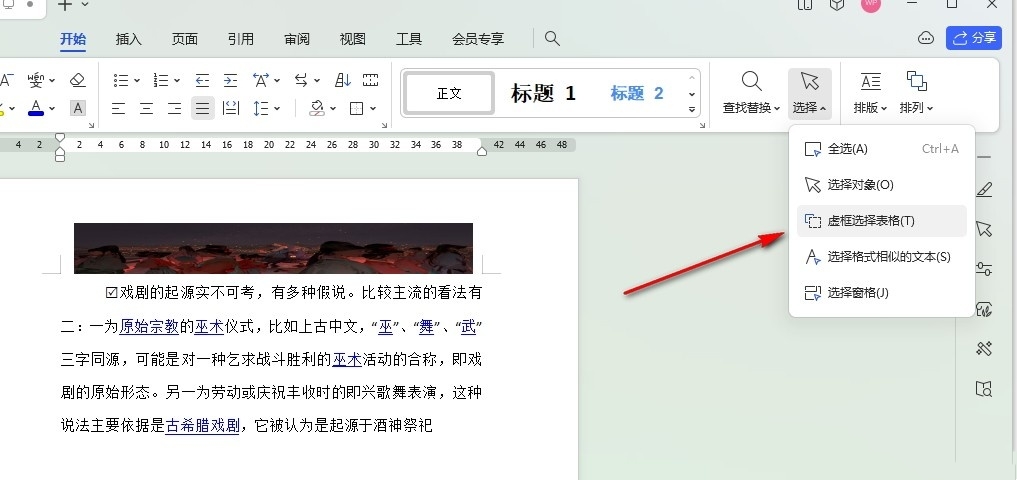Switch to the 页面 tab
The height and width of the screenshot is (480, 1017).
point(185,39)
